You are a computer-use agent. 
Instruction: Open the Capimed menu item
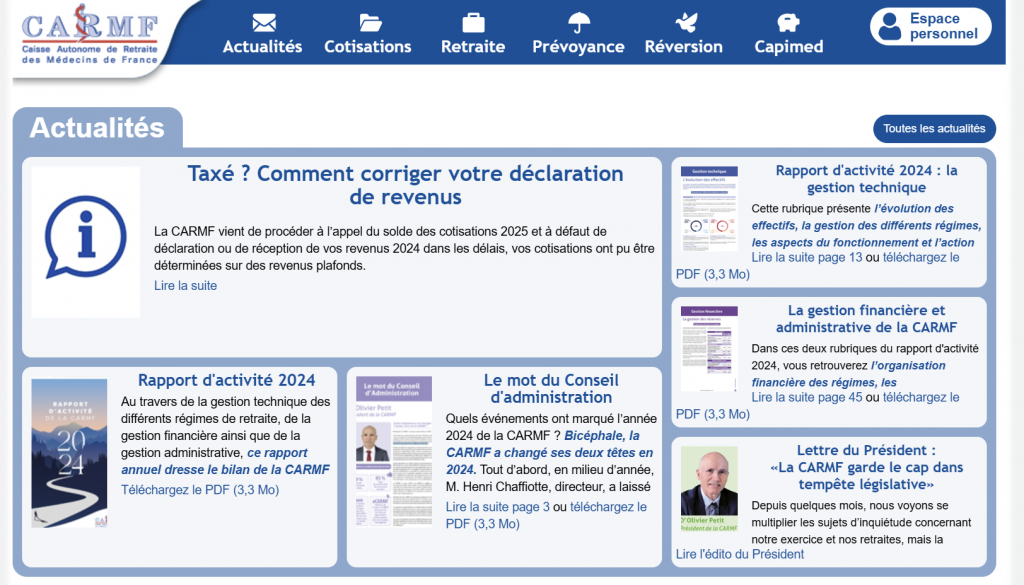click(x=789, y=46)
